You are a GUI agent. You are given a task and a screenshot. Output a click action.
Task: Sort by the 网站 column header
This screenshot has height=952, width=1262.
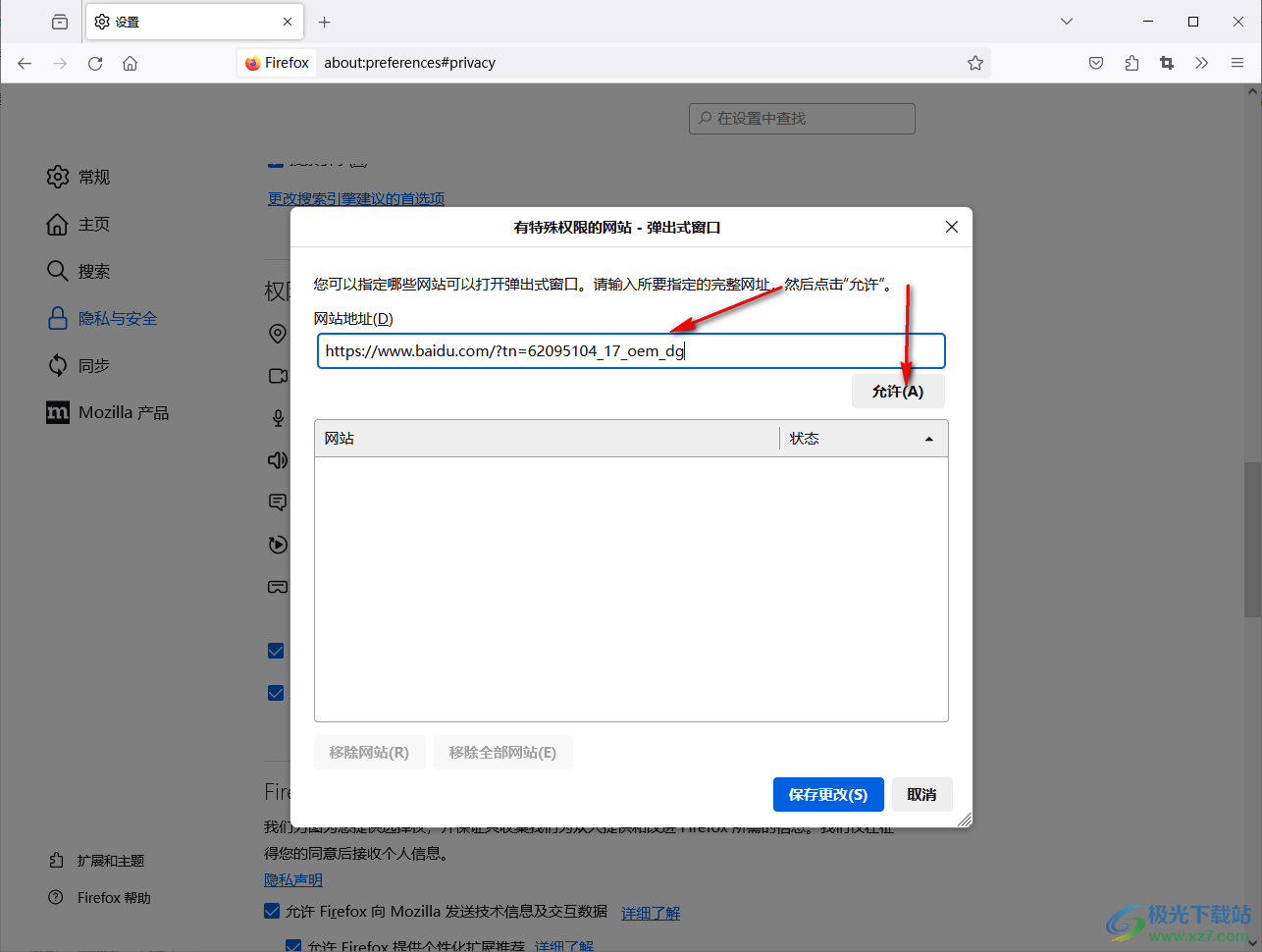547,439
